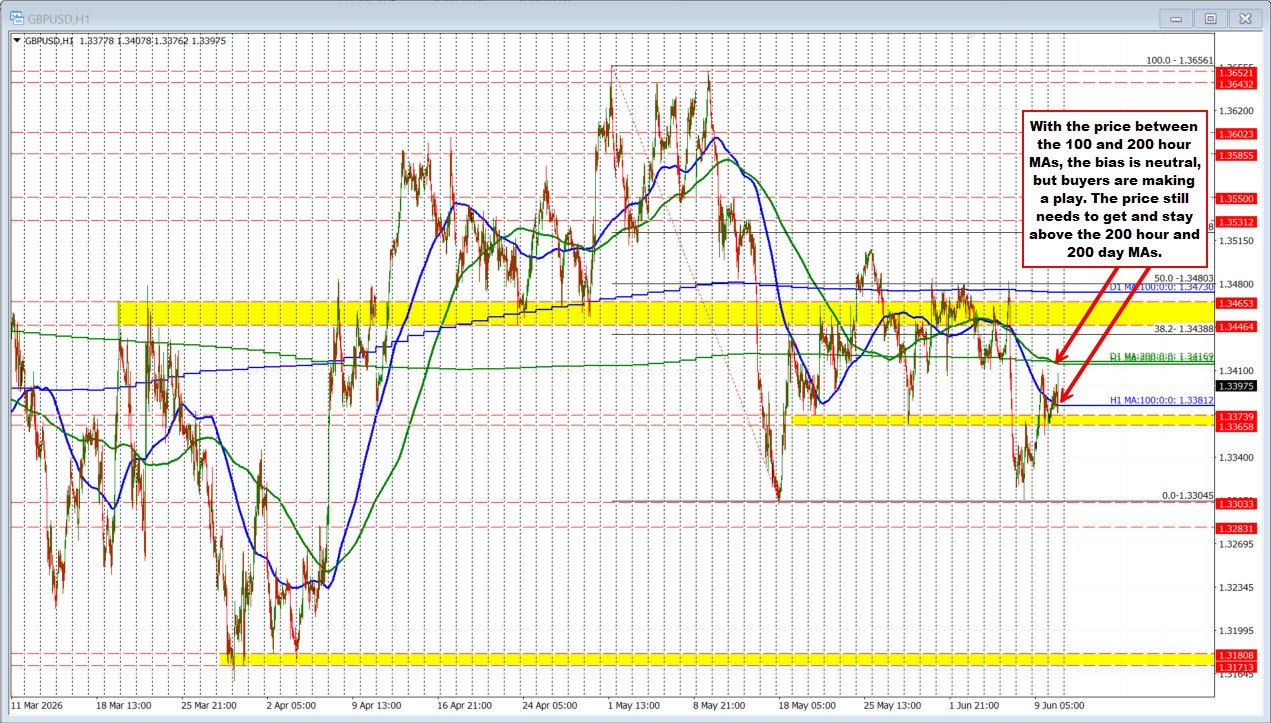Click the red price tag 1.35500
Image resolution: width=1271 pixels, height=723 pixels.
click(1235, 199)
